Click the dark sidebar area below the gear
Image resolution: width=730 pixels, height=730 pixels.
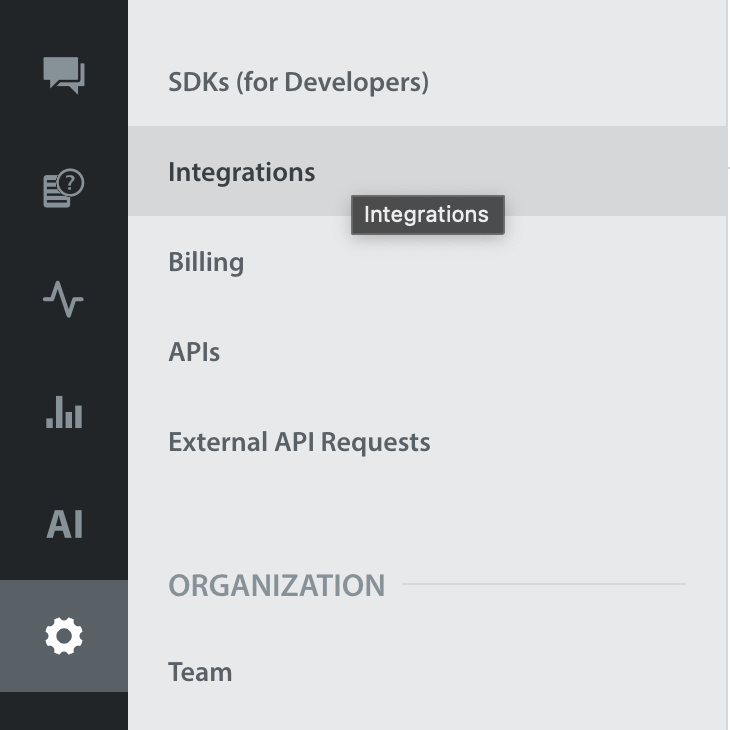pyautogui.click(x=64, y=710)
